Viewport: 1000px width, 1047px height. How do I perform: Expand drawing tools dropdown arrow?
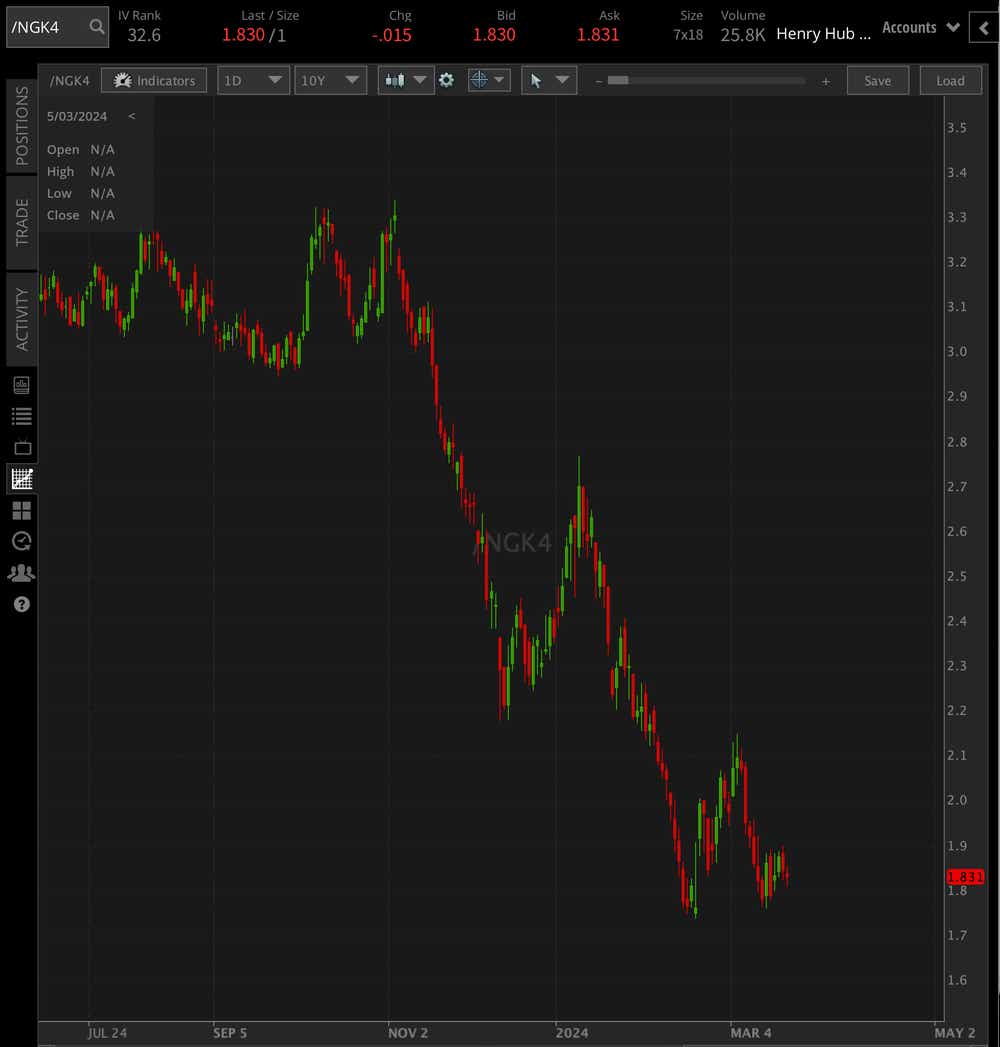click(x=562, y=80)
